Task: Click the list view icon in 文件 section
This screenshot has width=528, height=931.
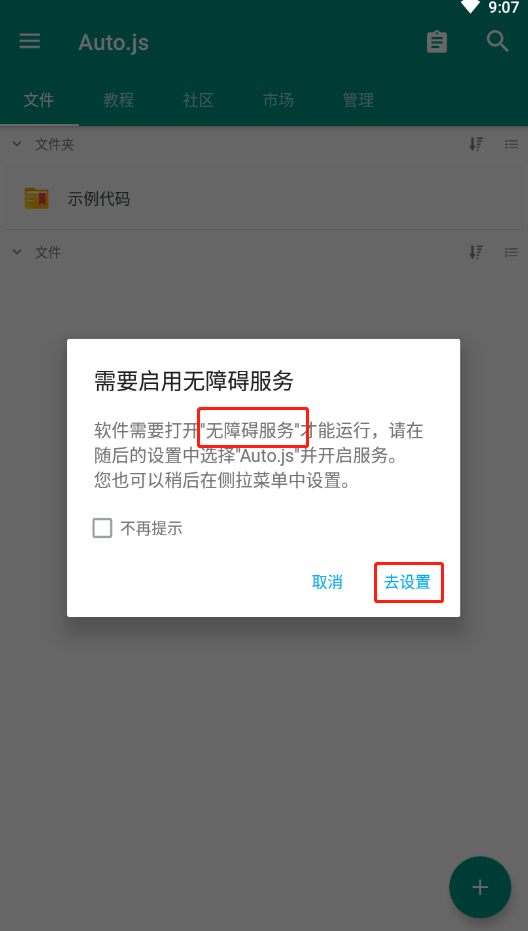Action: (511, 252)
